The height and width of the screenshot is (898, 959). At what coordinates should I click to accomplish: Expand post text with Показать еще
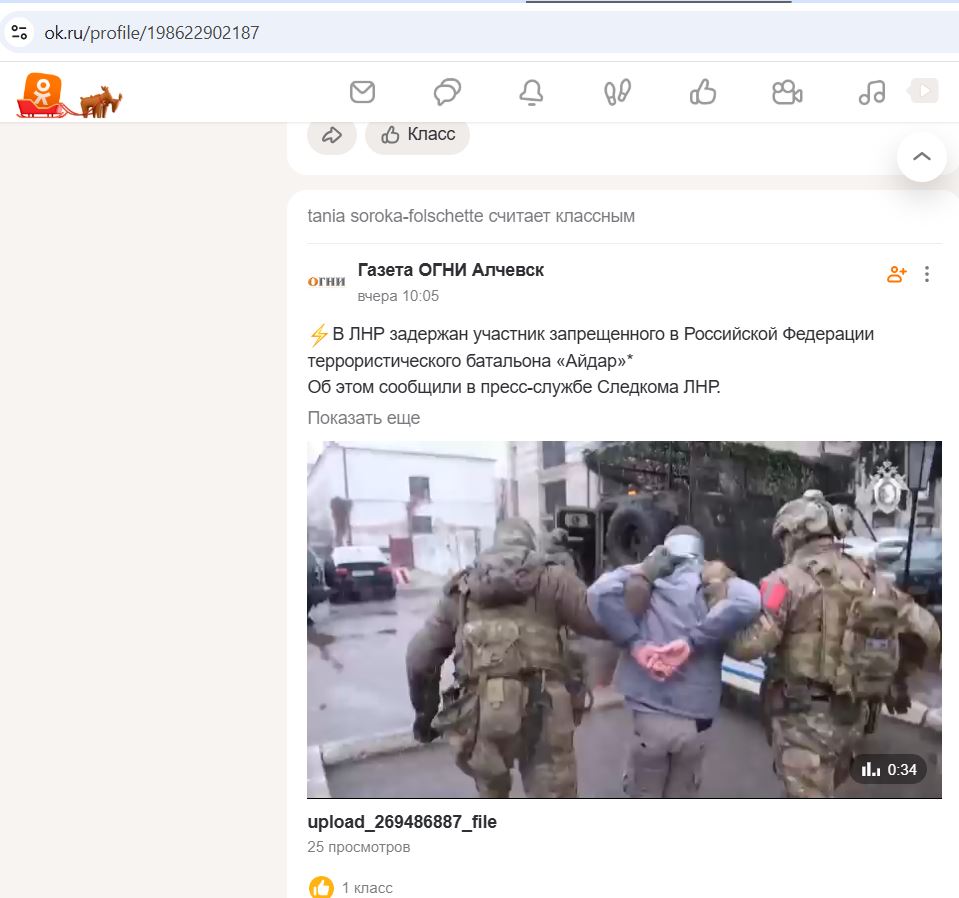pos(363,418)
